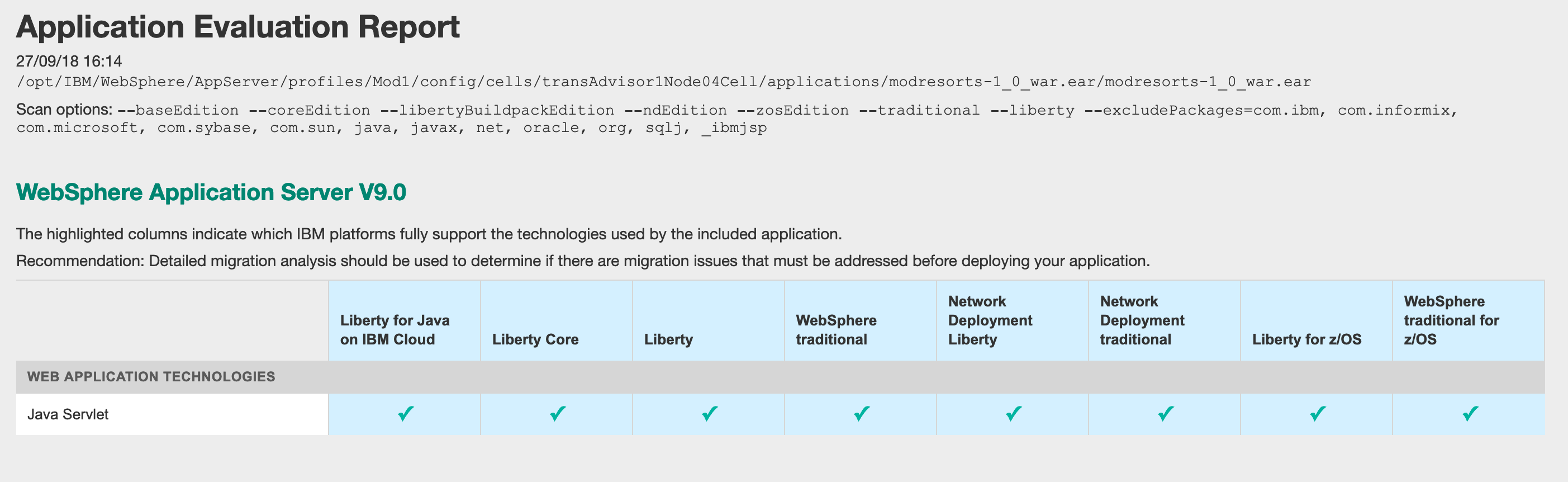Click the sentence about highlighted columns

[x=429, y=234]
